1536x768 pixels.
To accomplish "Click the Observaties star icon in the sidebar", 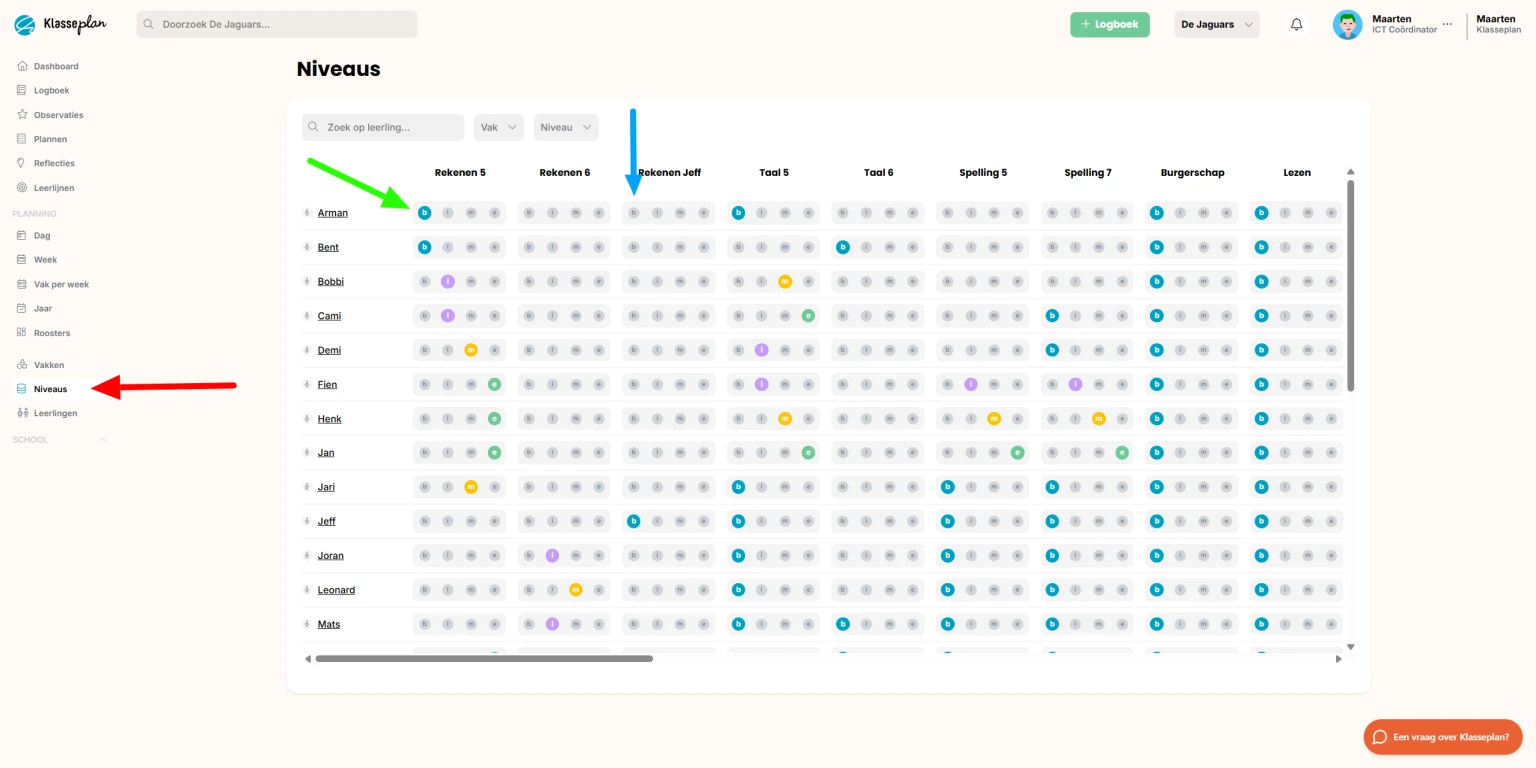I will click(x=23, y=115).
